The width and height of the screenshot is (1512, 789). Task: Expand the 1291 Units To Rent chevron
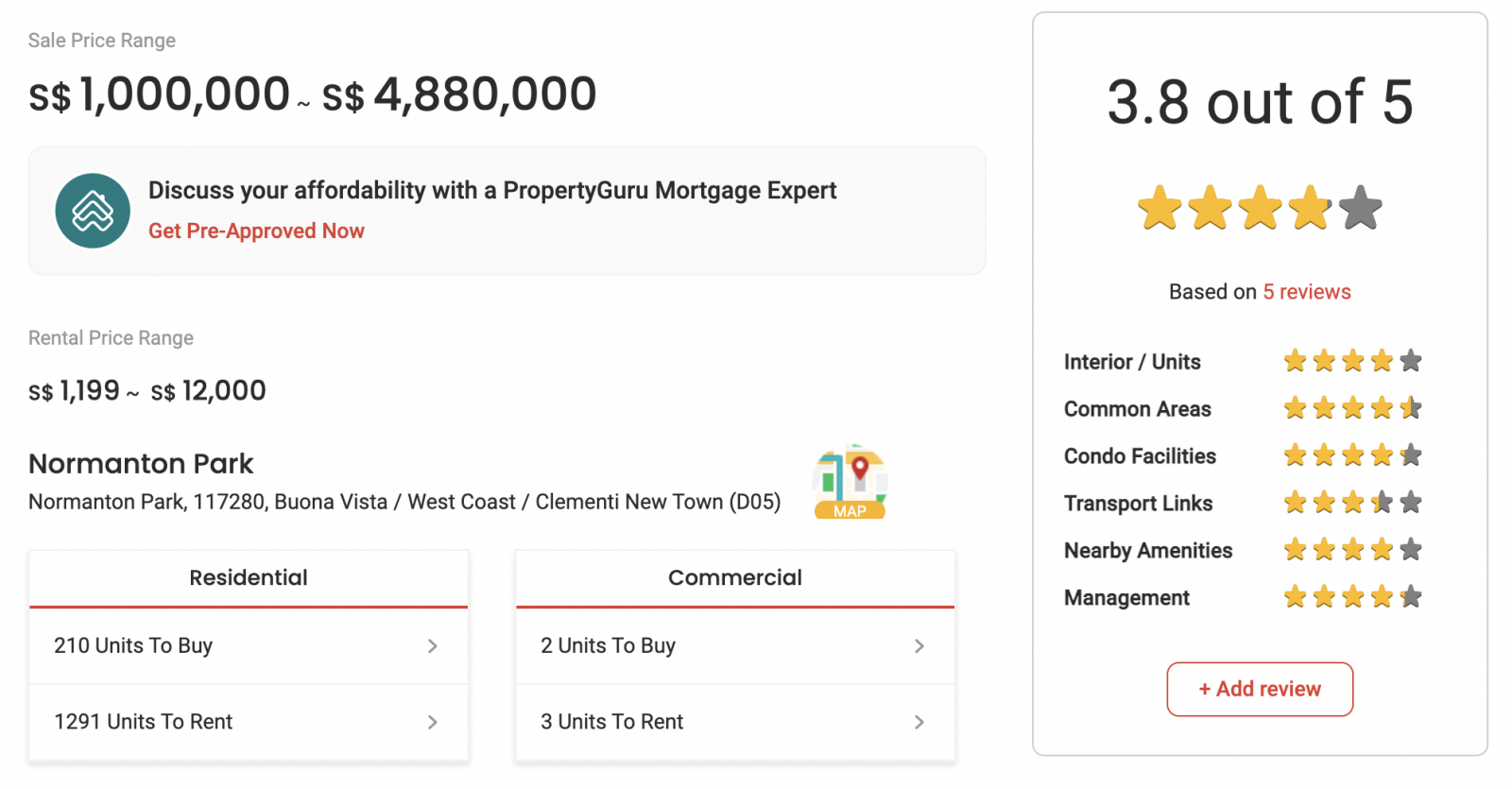[x=433, y=722]
